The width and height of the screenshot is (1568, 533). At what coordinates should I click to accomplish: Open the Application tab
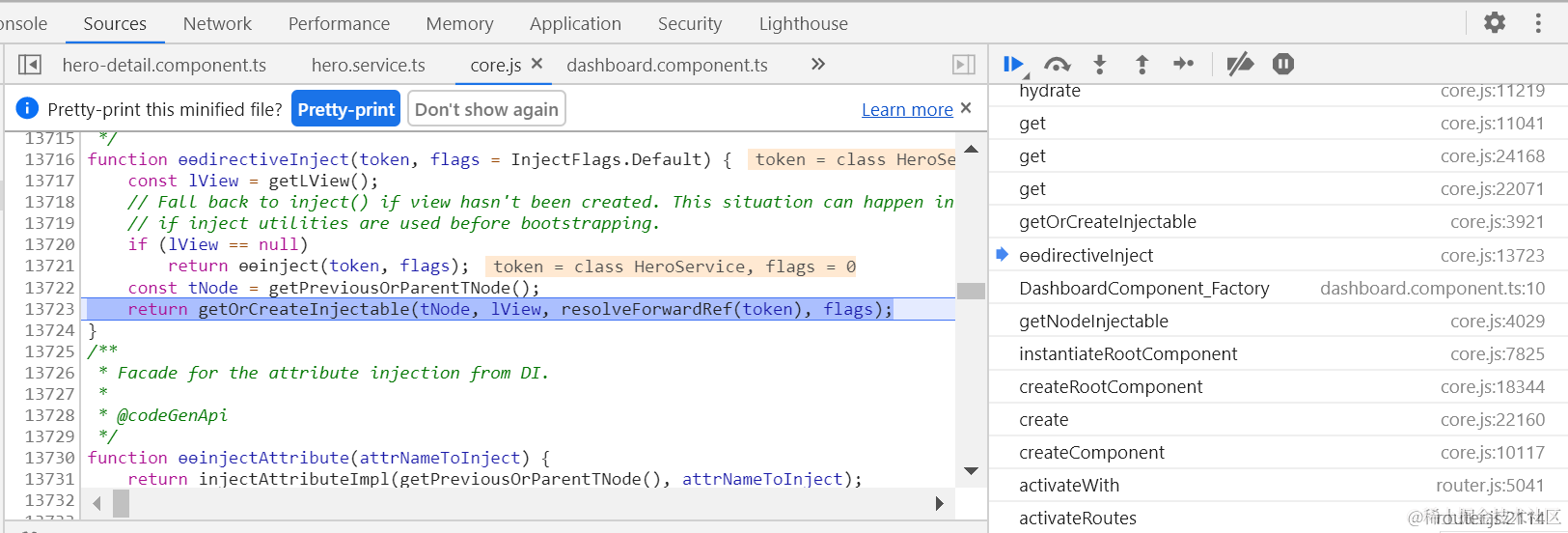pyautogui.click(x=575, y=23)
